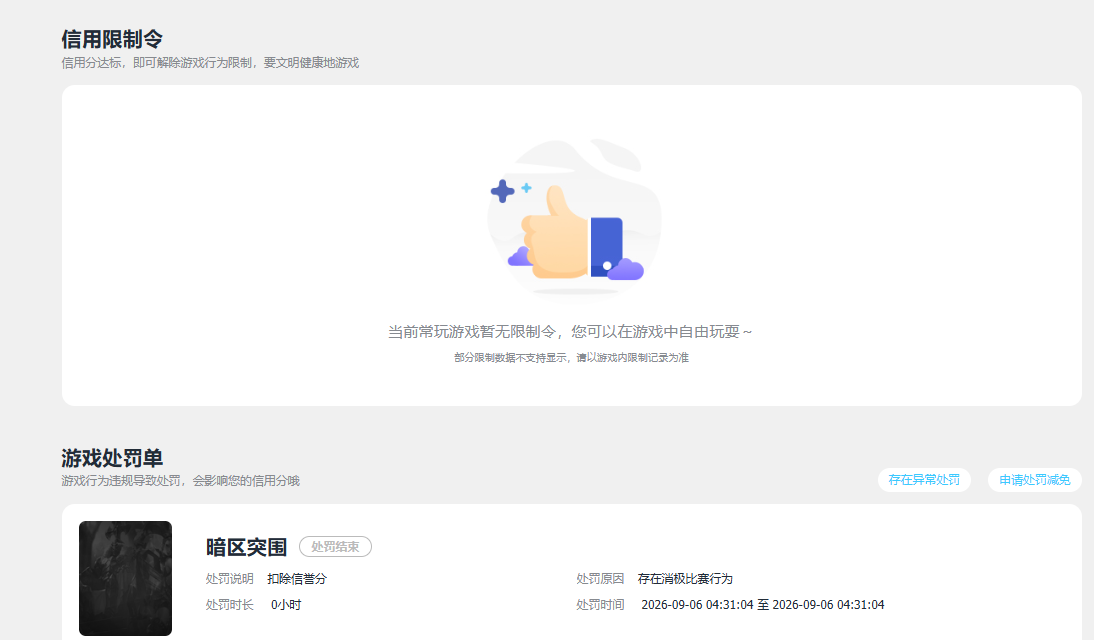Select the 暗区突围 game cover thumbnail
1094x640 pixels.
pos(126,578)
